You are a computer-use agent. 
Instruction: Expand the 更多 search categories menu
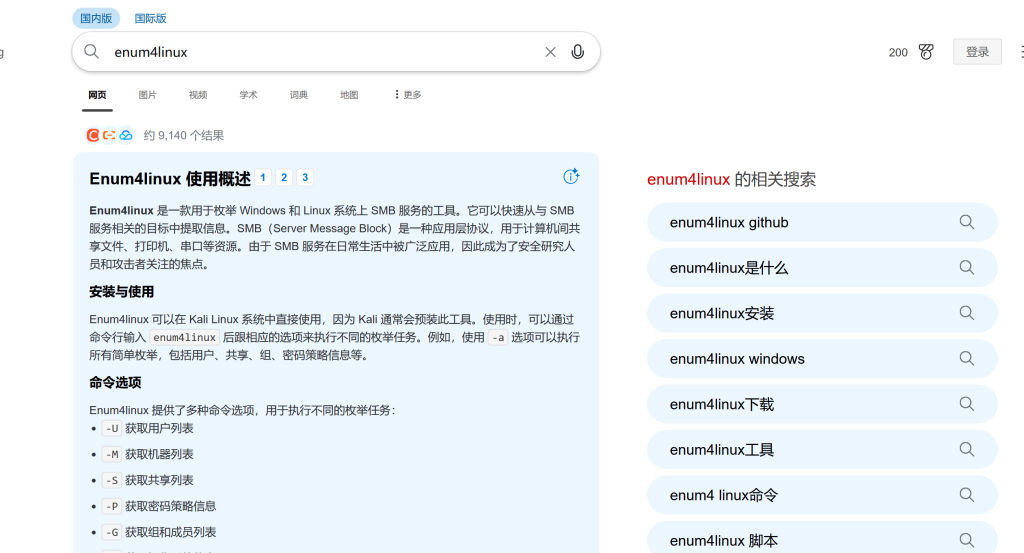[x=407, y=95]
